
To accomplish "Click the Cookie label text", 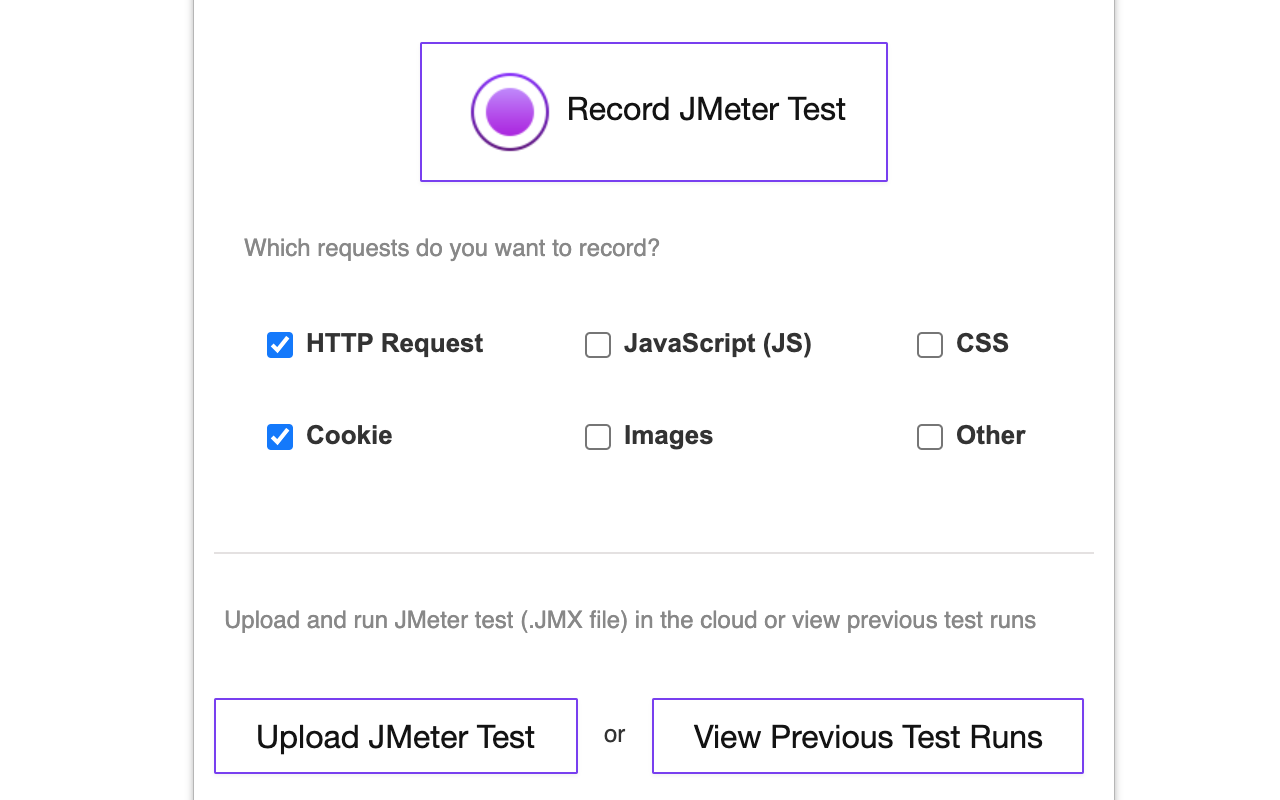I will click(349, 435).
